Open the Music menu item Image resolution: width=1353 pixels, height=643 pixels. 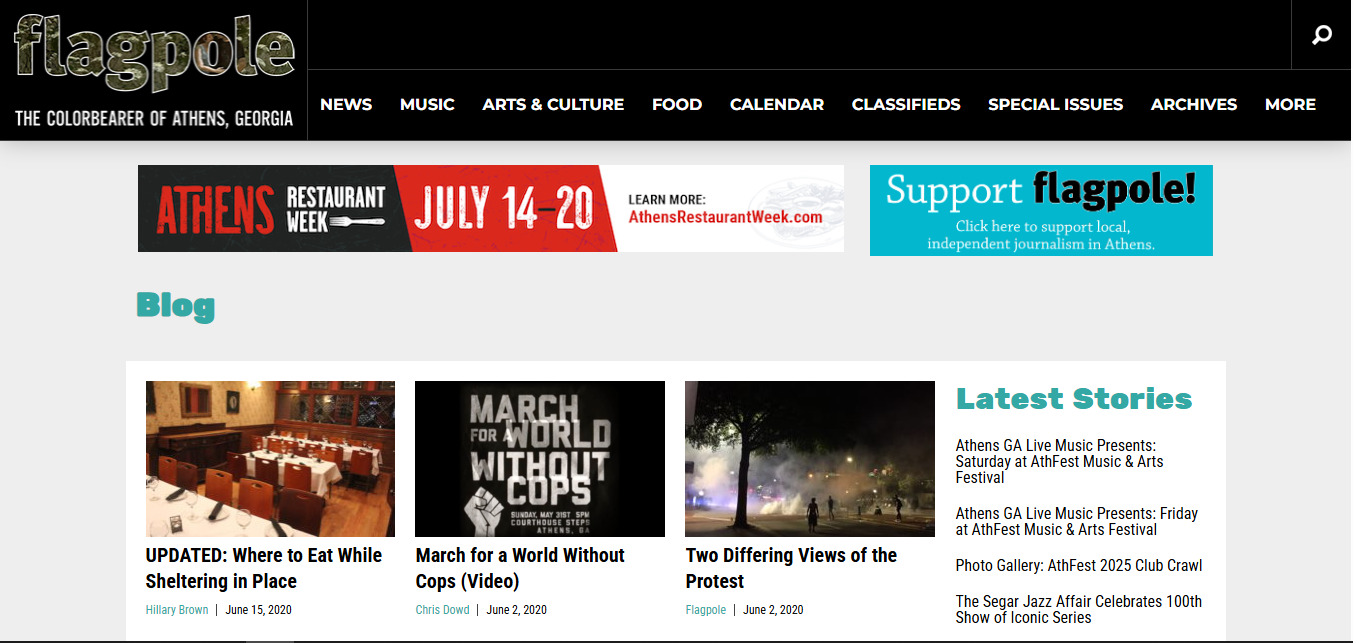click(x=427, y=104)
